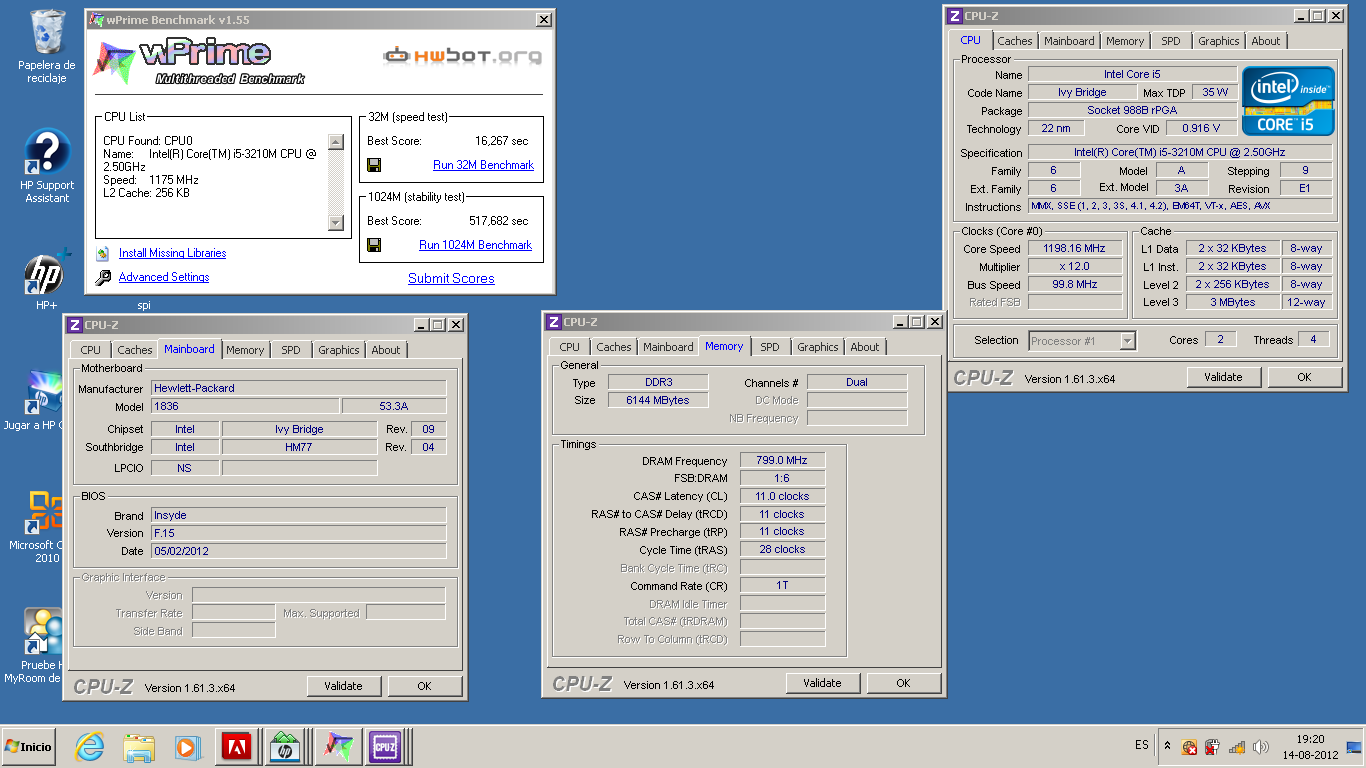
Task: Click the ES language indicator in tray
Action: (1142, 746)
